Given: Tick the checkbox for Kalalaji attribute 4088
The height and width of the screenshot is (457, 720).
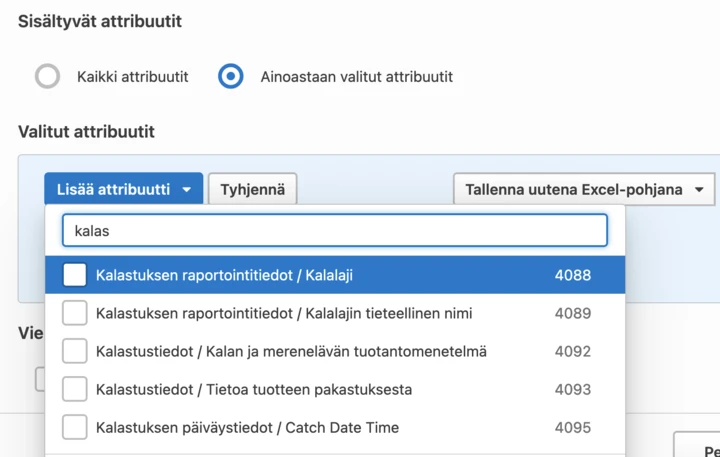Looking at the screenshot, I should pos(75,275).
